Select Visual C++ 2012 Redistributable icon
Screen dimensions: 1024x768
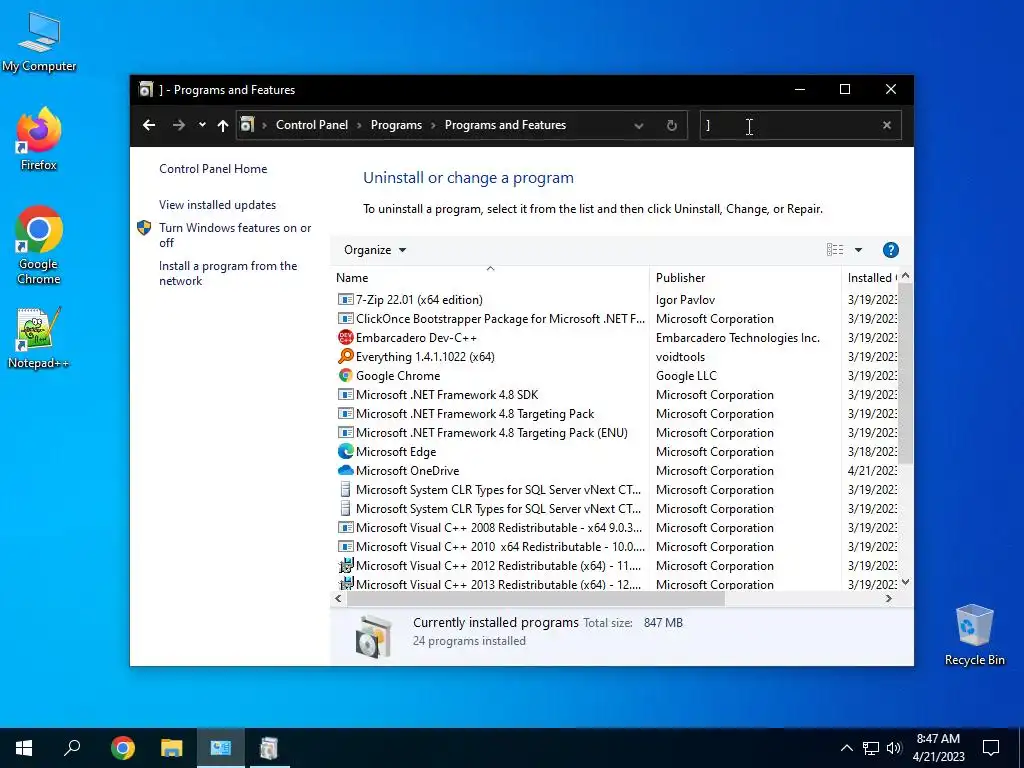pos(345,566)
